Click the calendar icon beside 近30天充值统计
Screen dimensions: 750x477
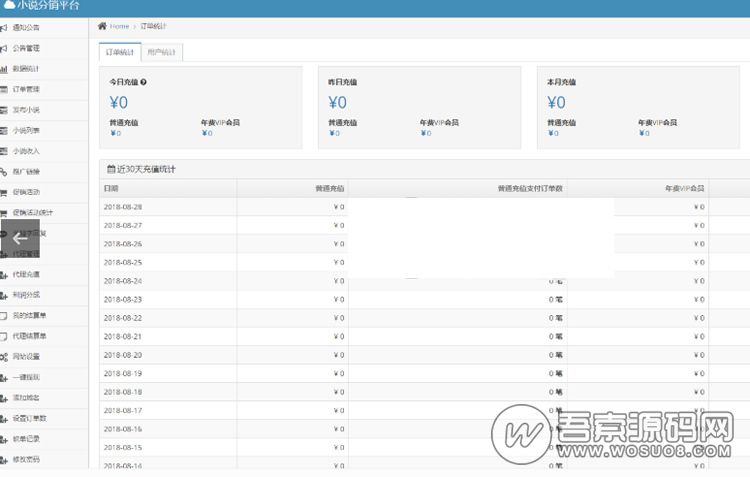pos(110,169)
